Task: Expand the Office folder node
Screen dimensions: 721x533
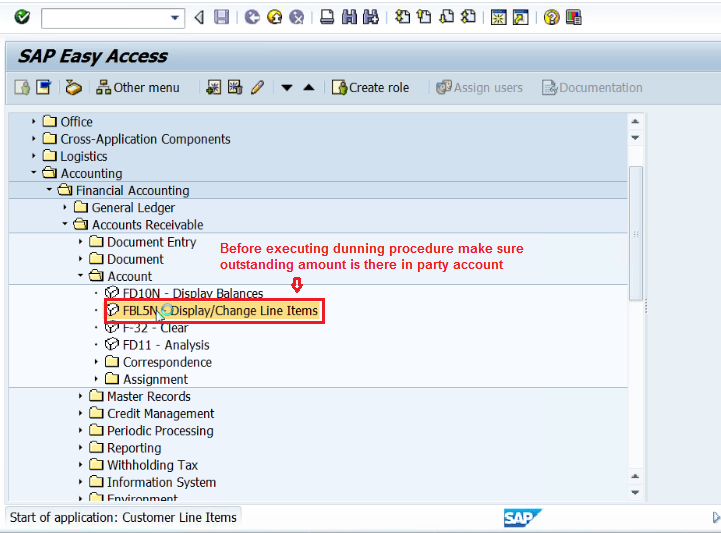Action: point(34,121)
